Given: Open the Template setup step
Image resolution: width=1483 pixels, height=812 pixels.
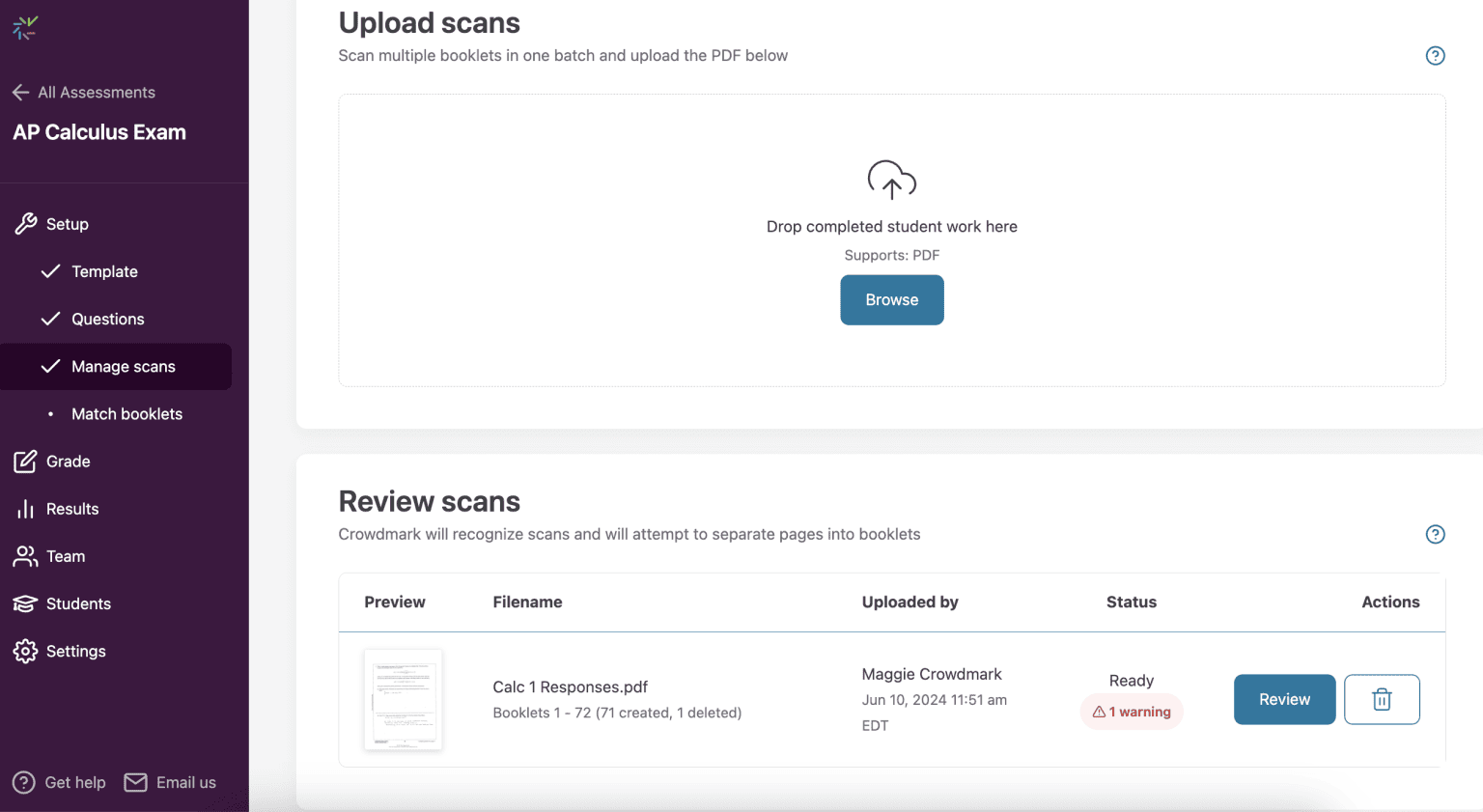Looking at the screenshot, I should 104,271.
